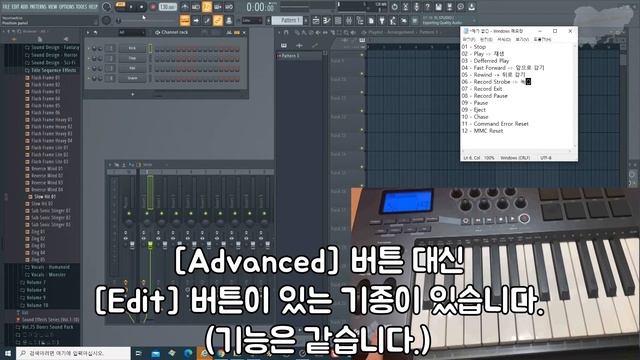Mute the Kick channel LED
The height and width of the screenshot is (360, 640).
(x=89, y=48)
